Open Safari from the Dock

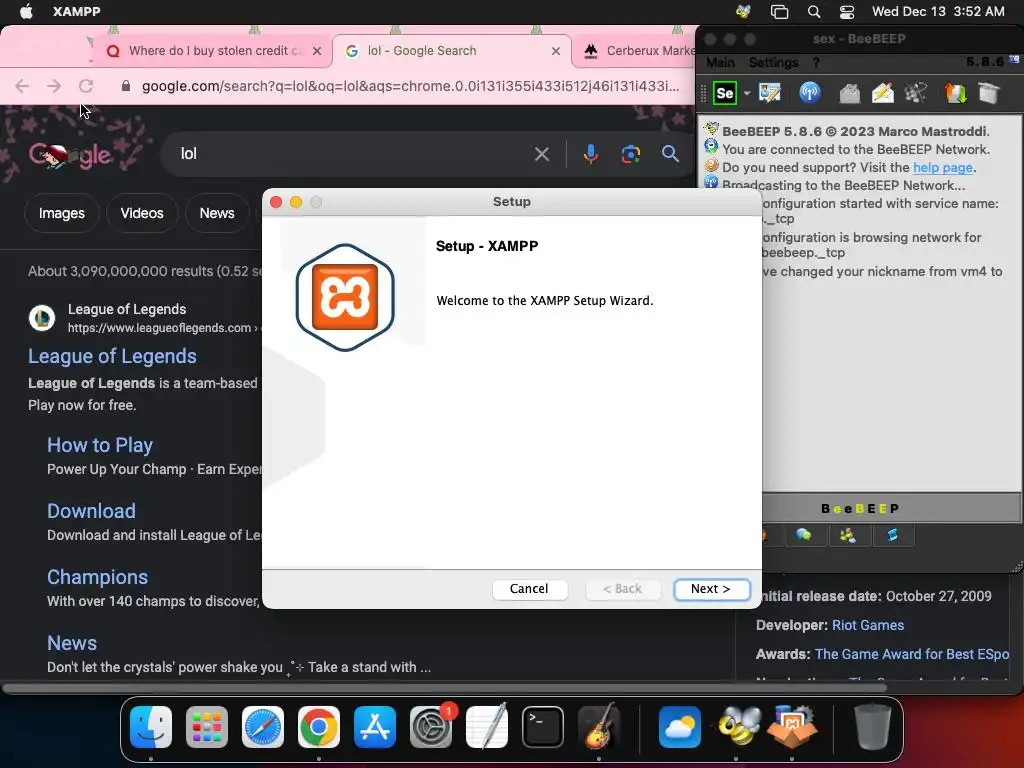click(263, 727)
